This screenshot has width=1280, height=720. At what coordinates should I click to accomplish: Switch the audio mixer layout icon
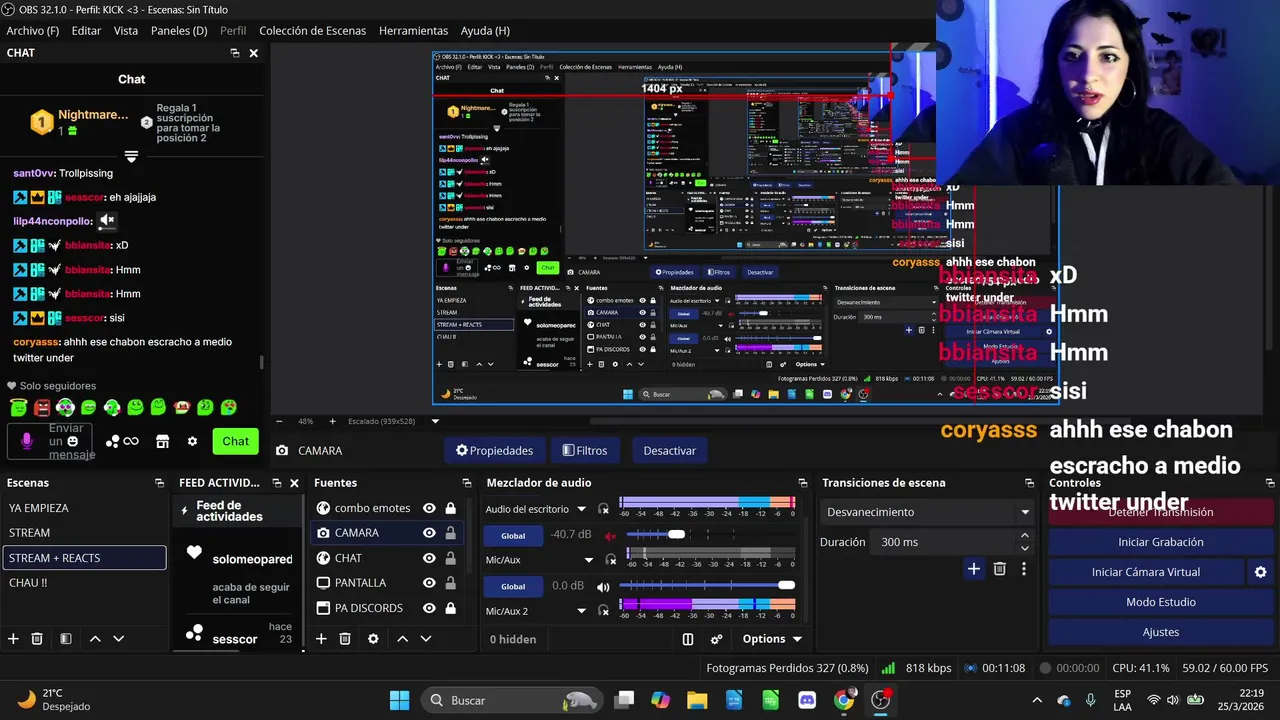coord(688,639)
